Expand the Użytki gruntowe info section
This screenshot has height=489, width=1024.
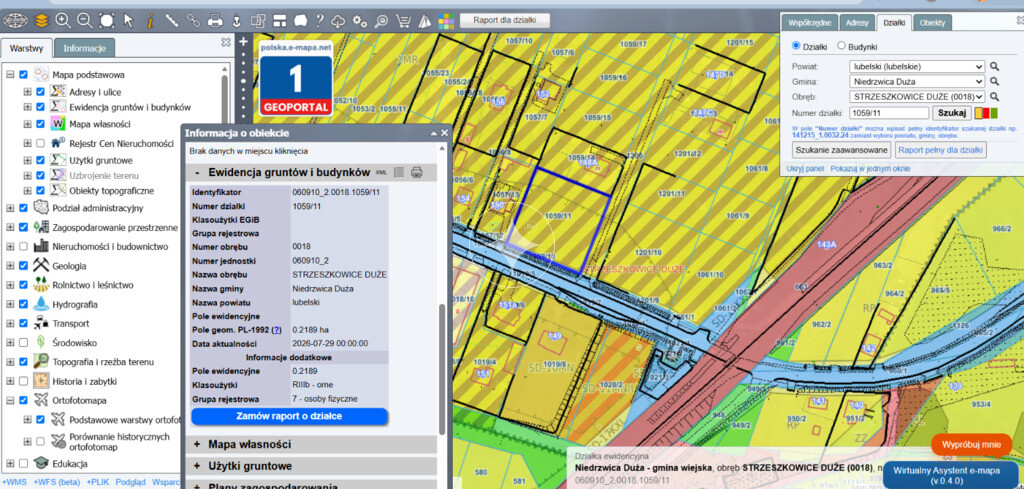pyautogui.click(x=311, y=466)
